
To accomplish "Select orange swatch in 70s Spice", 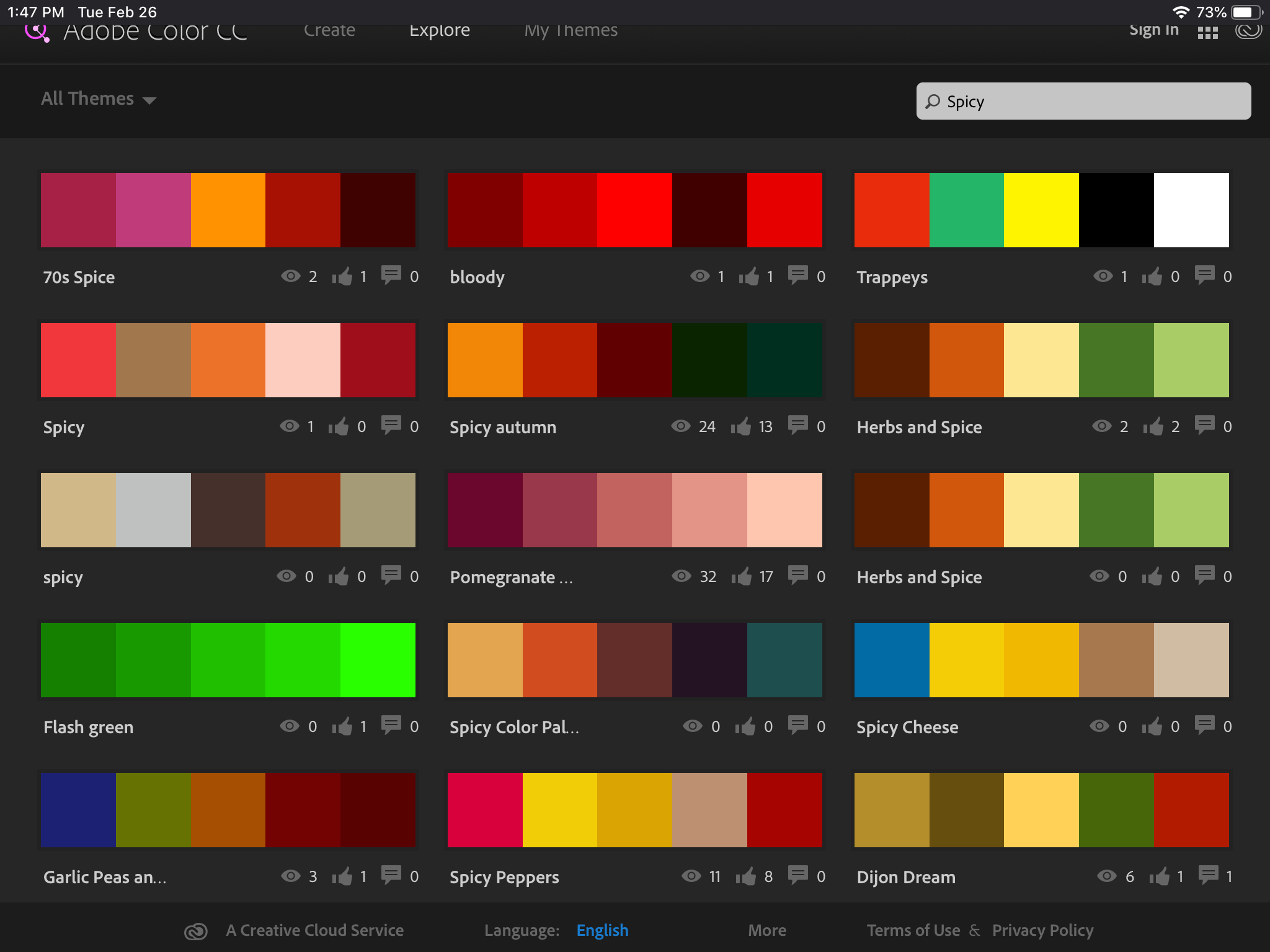I will [228, 210].
